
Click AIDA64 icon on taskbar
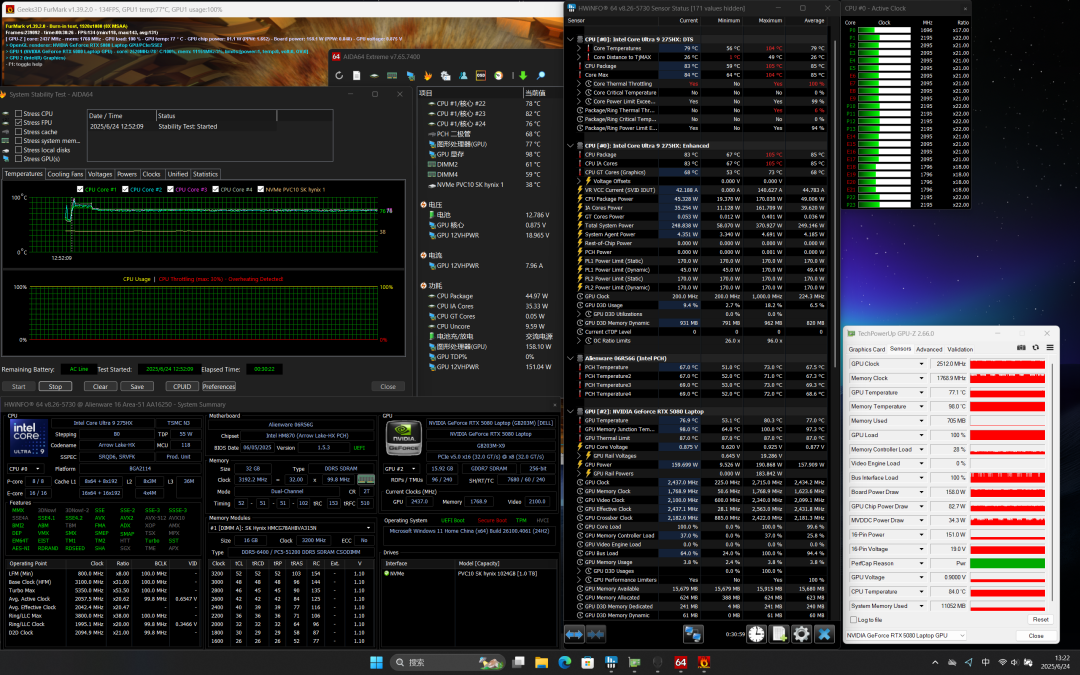[681, 663]
